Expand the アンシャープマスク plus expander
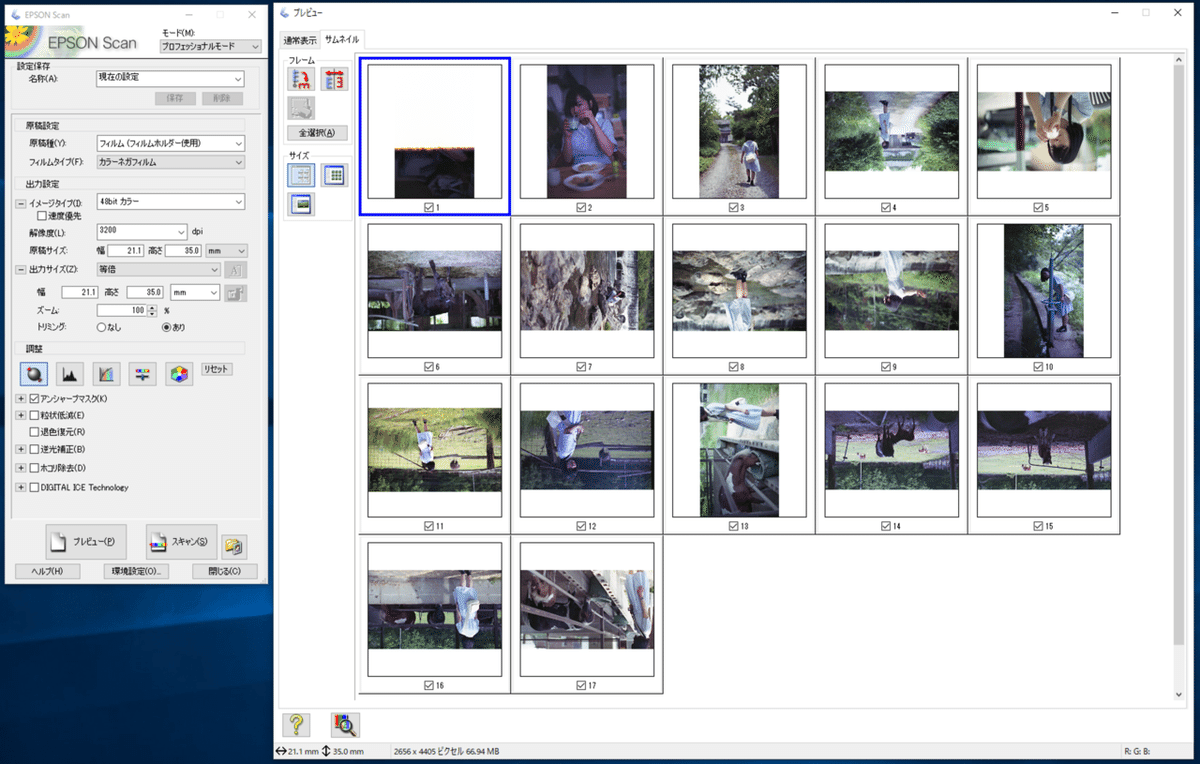 click(21, 398)
